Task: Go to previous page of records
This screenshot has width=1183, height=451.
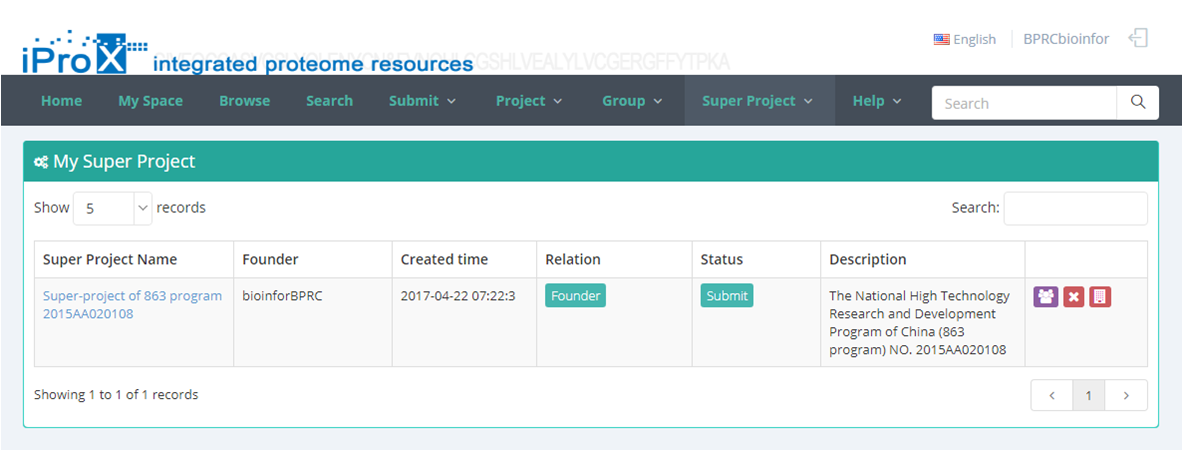Action: pos(1052,395)
